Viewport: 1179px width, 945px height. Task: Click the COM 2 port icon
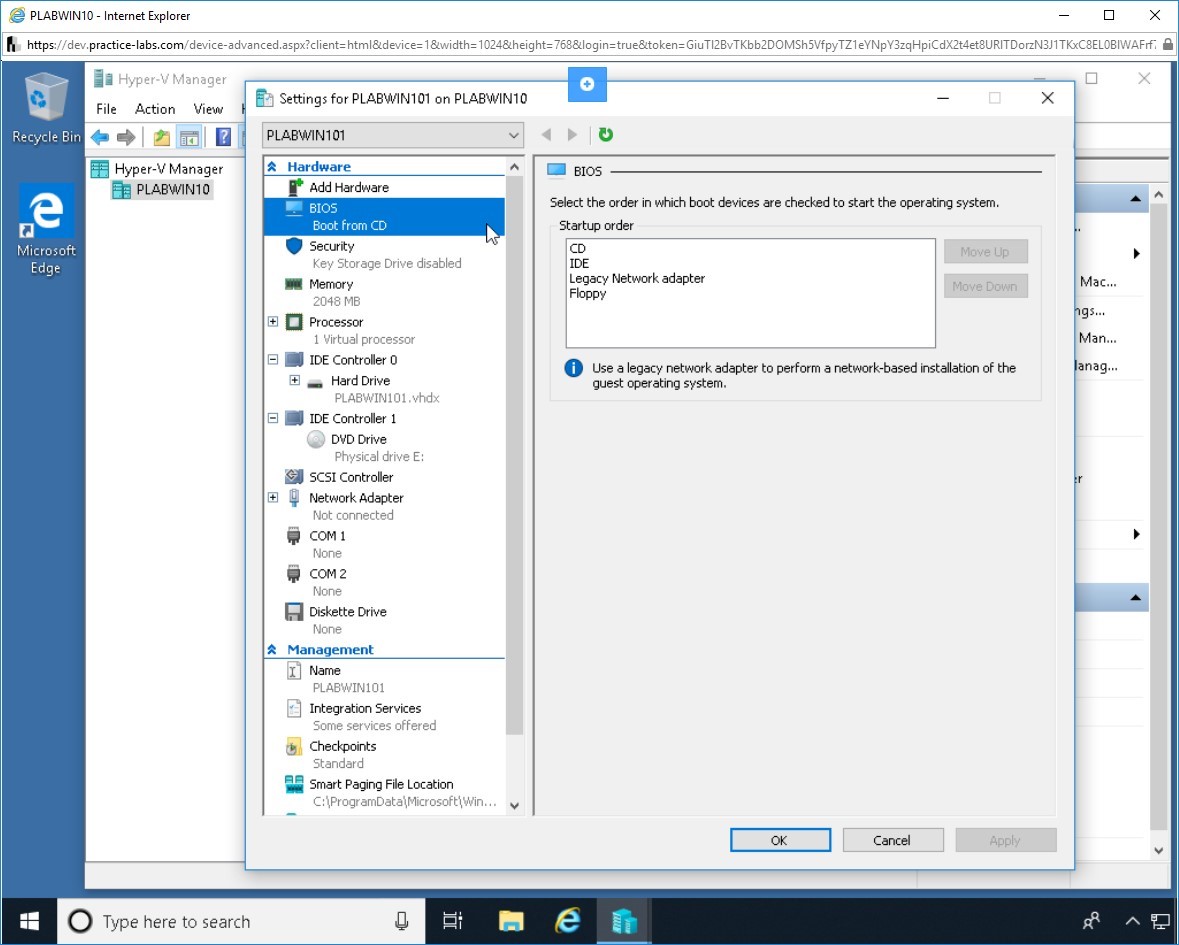tap(294, 574)
